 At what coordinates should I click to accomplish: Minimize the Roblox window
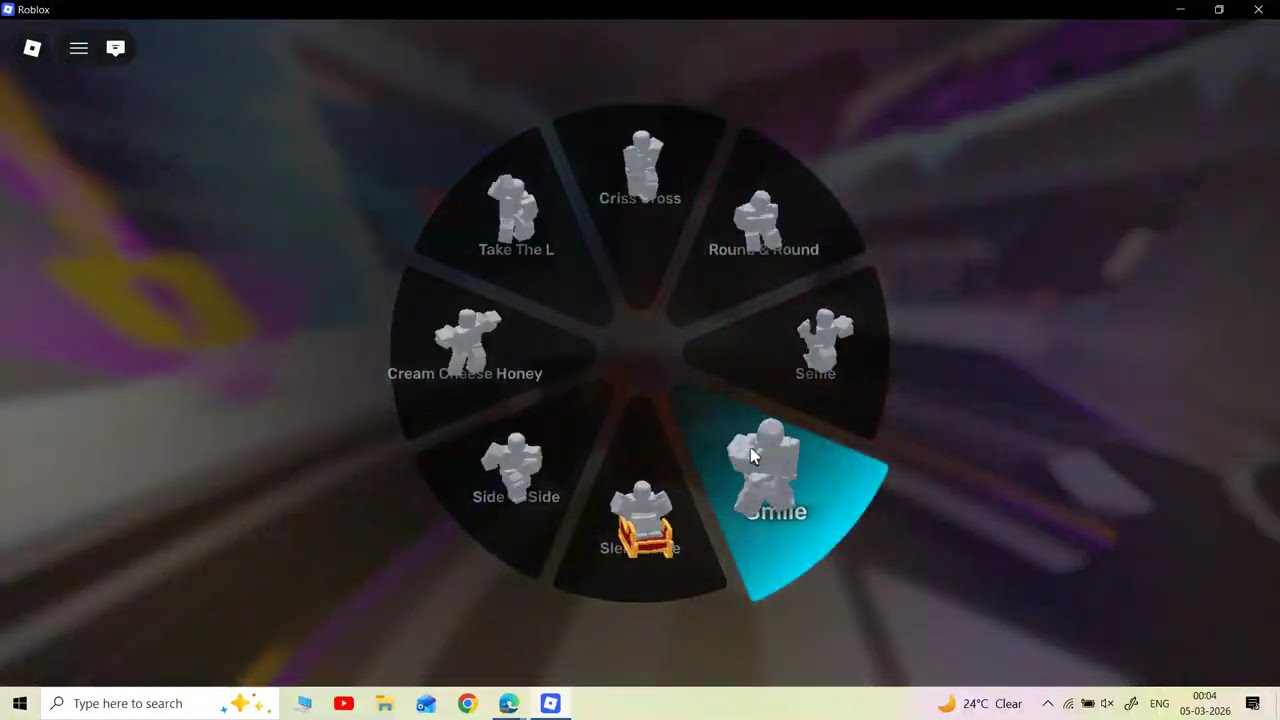(1180, 10)
